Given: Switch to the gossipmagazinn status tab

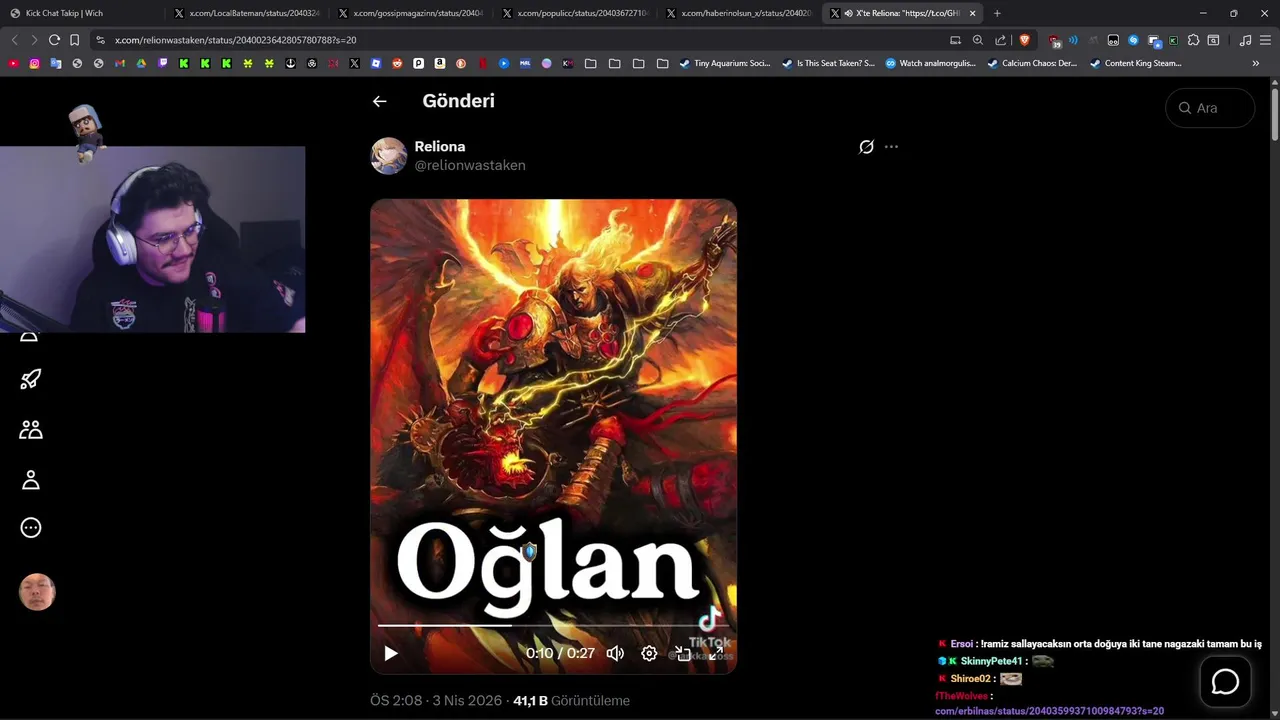Looking at the screenshot, I should (410, 13).
